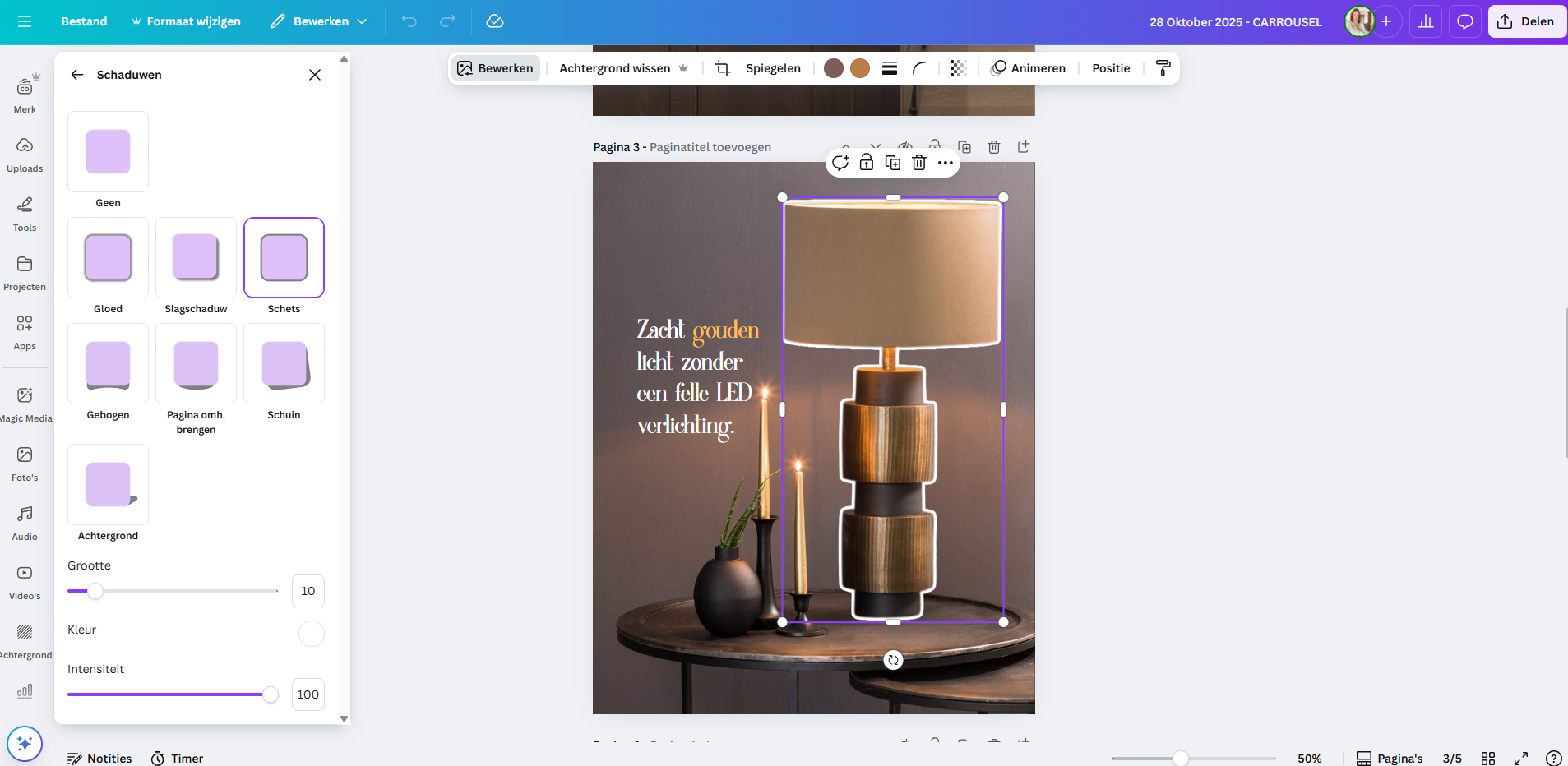Click the Animeren button
Viewport: 1568px width, 766px height.
tap(1029, 68)
